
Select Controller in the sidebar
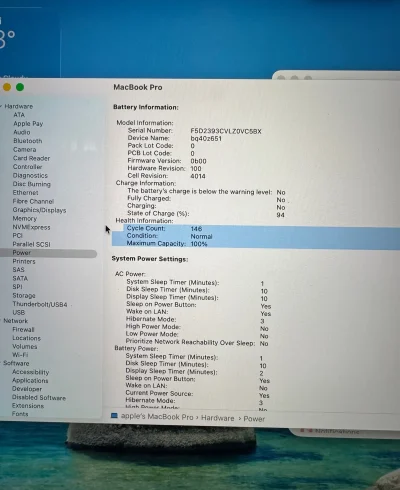click(27, 167)
